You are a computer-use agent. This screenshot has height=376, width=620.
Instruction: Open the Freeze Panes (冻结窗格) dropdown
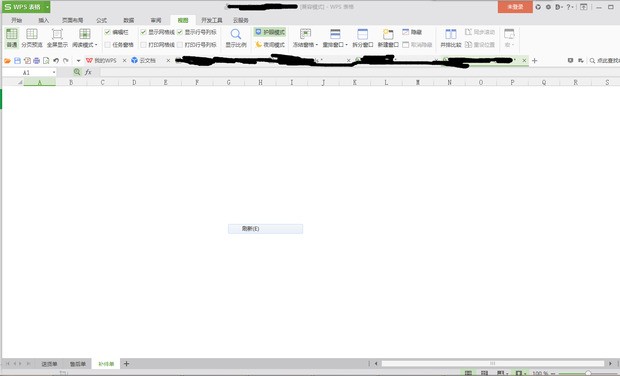point(305,38)
